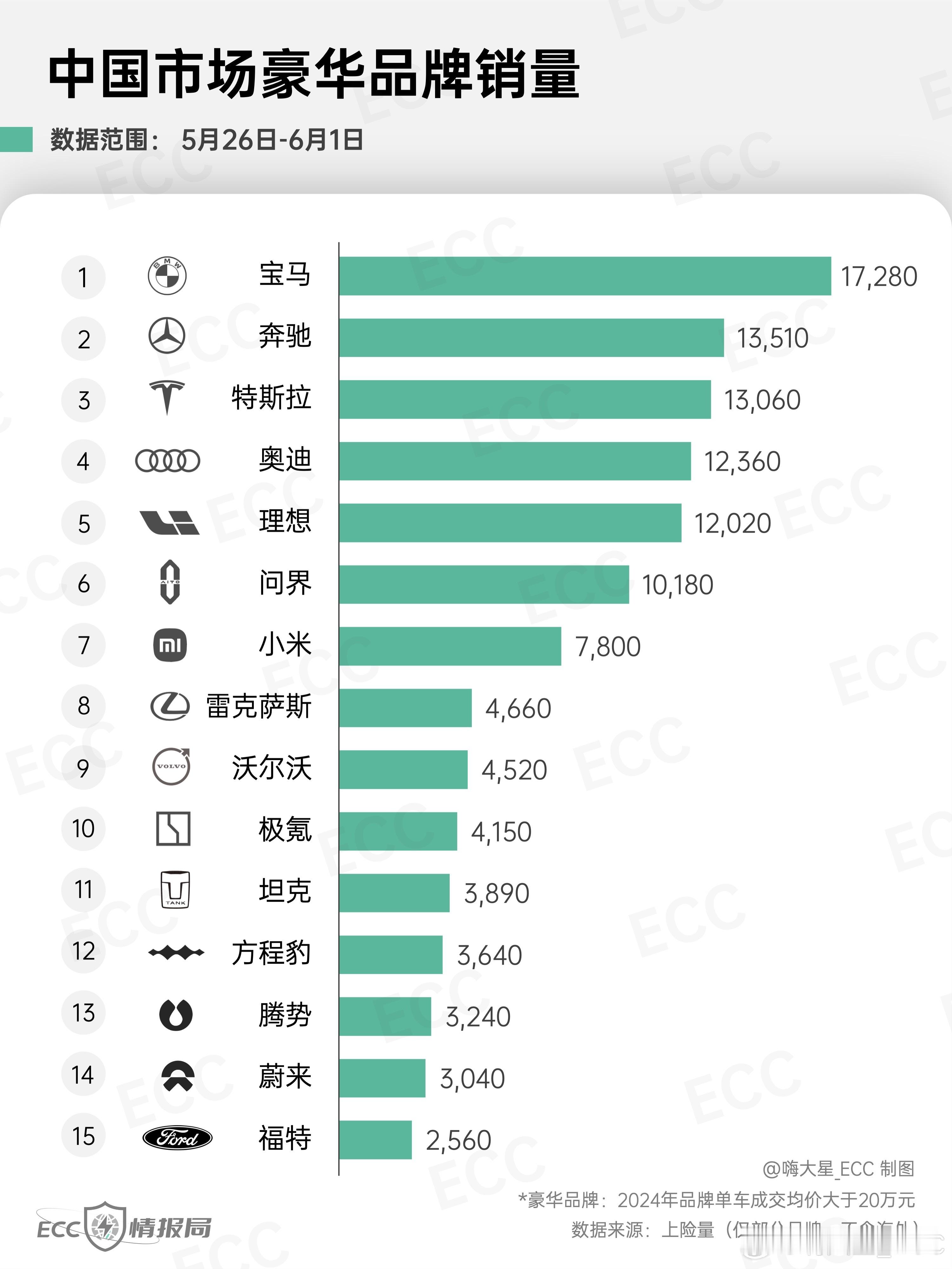This screenshot has height=1269, width=952.
Task: Select the Xiaomi MI logo
Action: (x=170, y=645)
